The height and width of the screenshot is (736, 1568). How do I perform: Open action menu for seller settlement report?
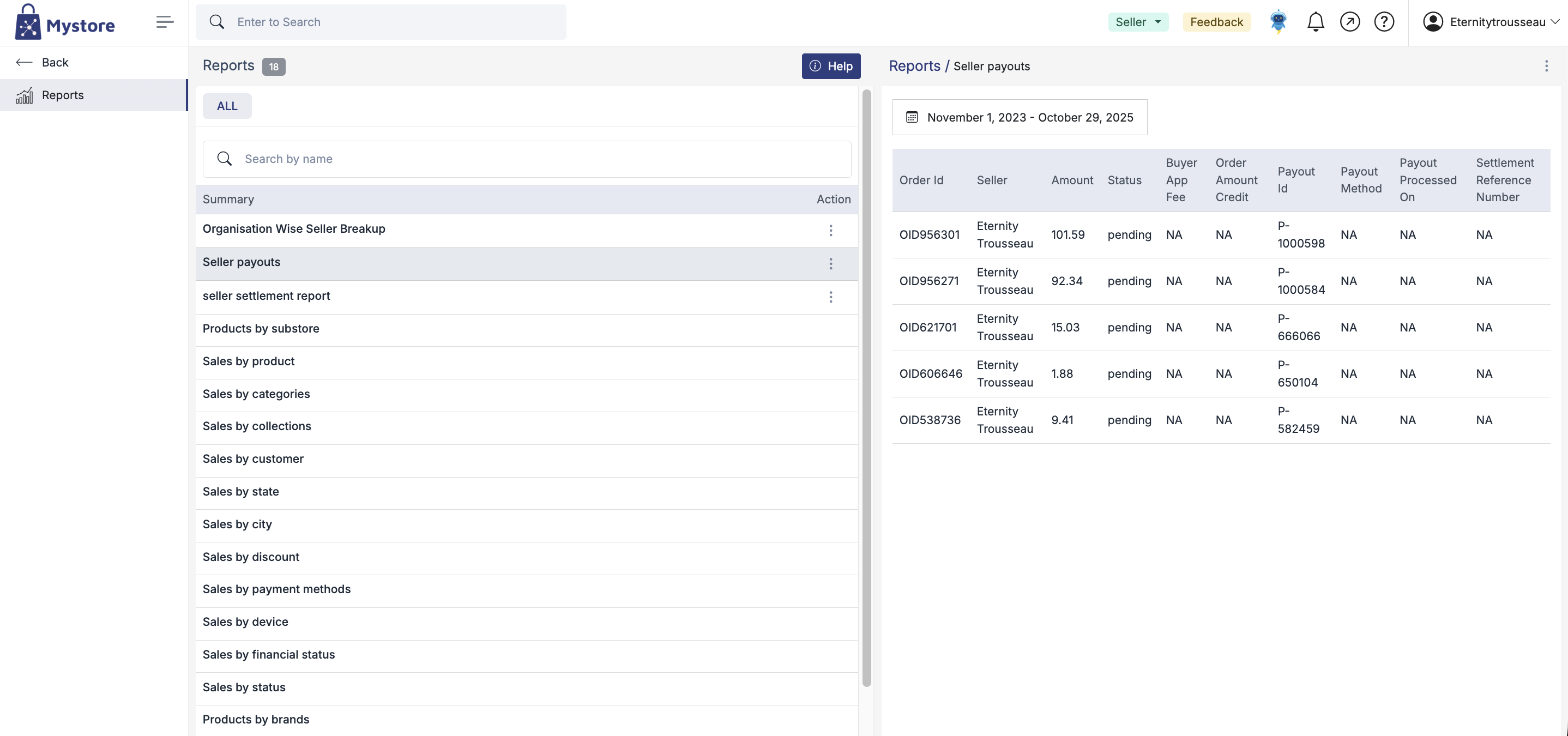click(x=830, y=297)
